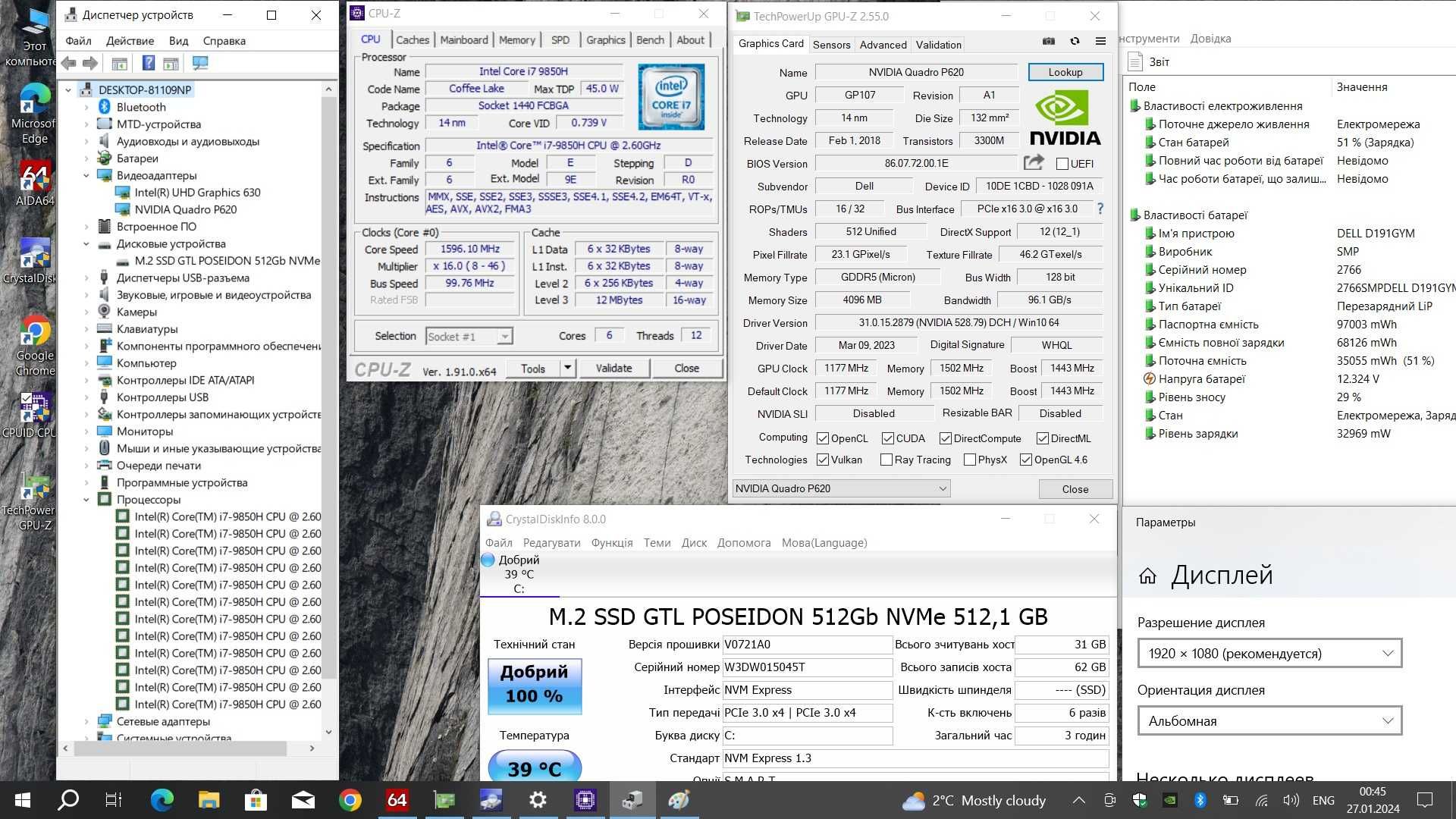Click the Lookup button in GPU-Z
Viewport: 1456px width, 819px height.
pos(1065,72)
